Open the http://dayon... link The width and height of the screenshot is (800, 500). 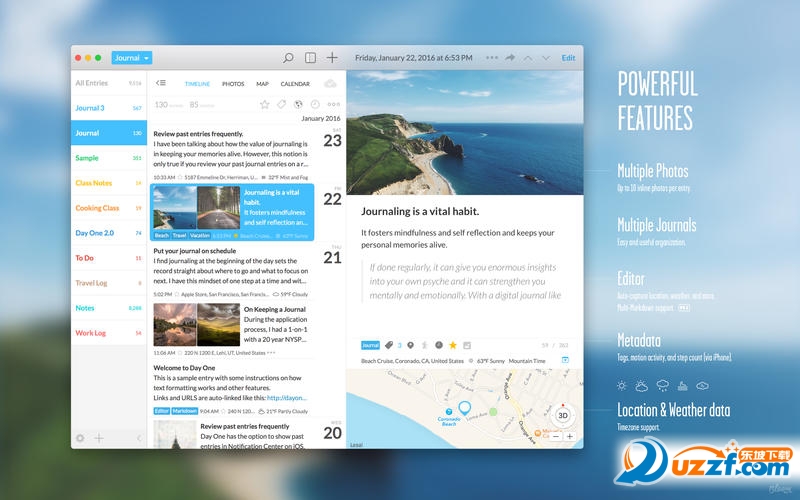pos(287,397)
